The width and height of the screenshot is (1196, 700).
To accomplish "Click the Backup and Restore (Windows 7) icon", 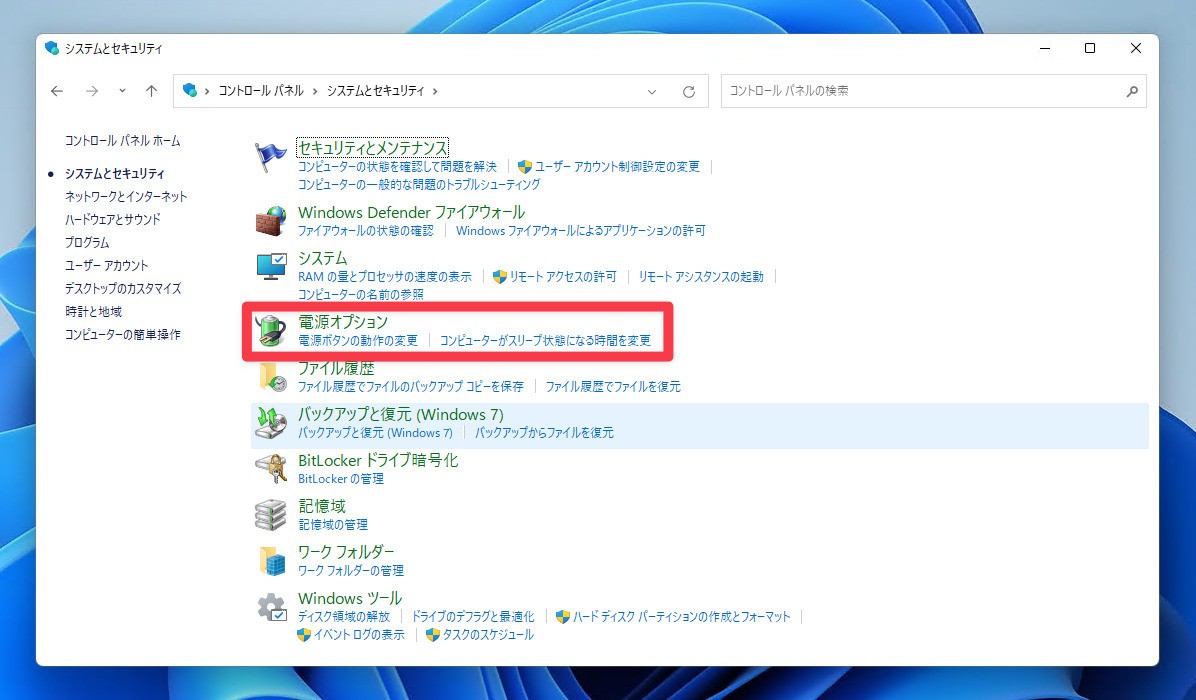I will point(271,423).
